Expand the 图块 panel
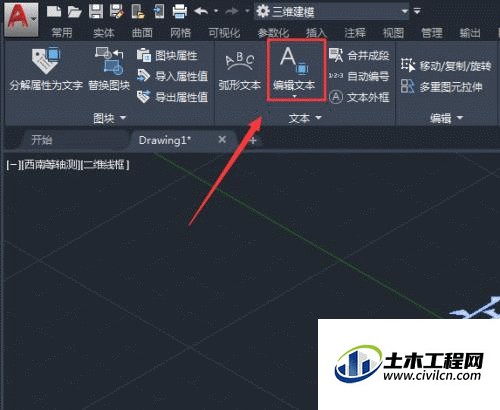Screen dimensions: 500x410 click(x=109, y=118)
